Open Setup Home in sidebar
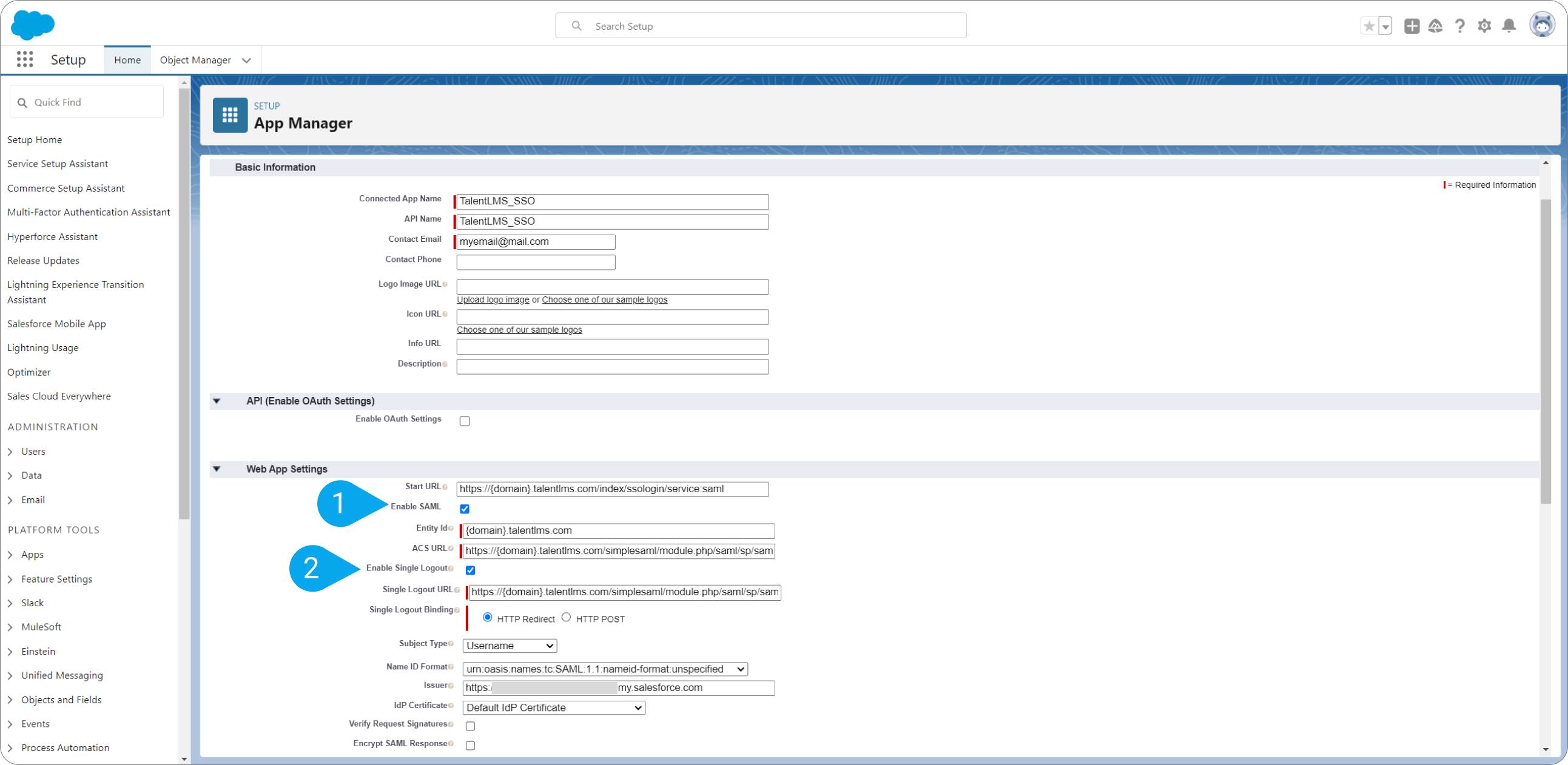This screenshot has height=765, width=1568. tap(35, 140)
